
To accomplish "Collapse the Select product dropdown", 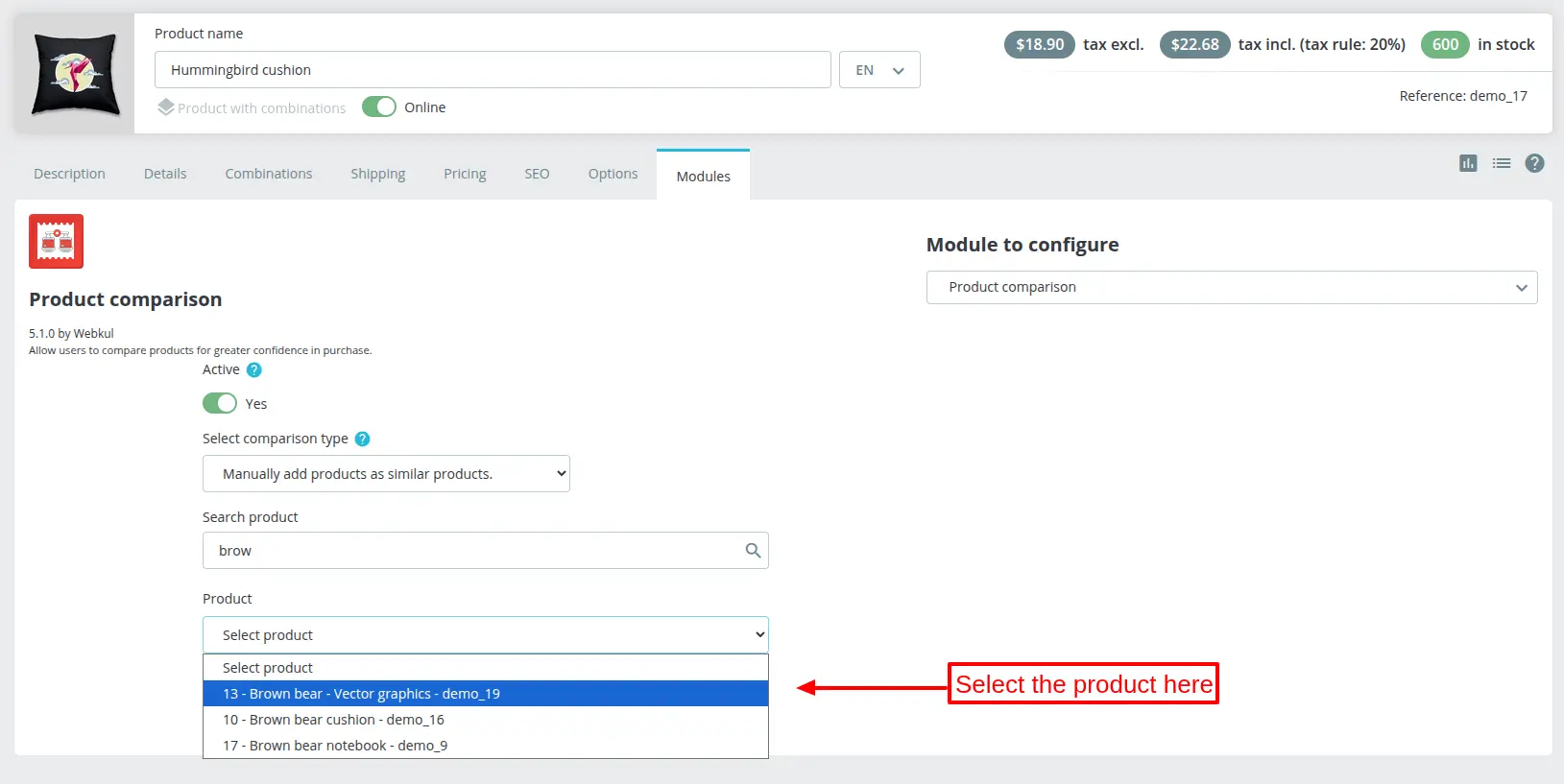I will tap(486, 635).
